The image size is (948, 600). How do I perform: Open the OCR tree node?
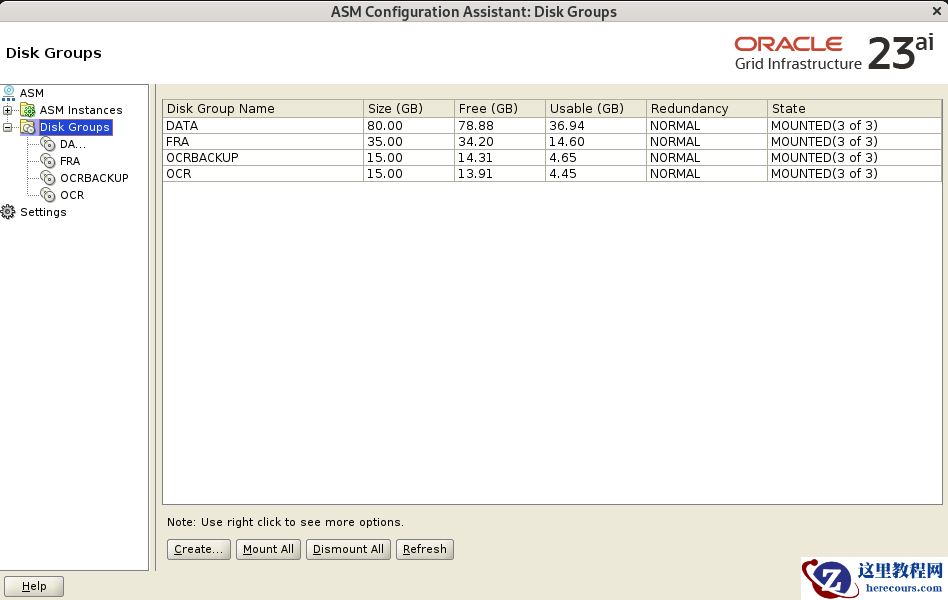pos(72,195)
